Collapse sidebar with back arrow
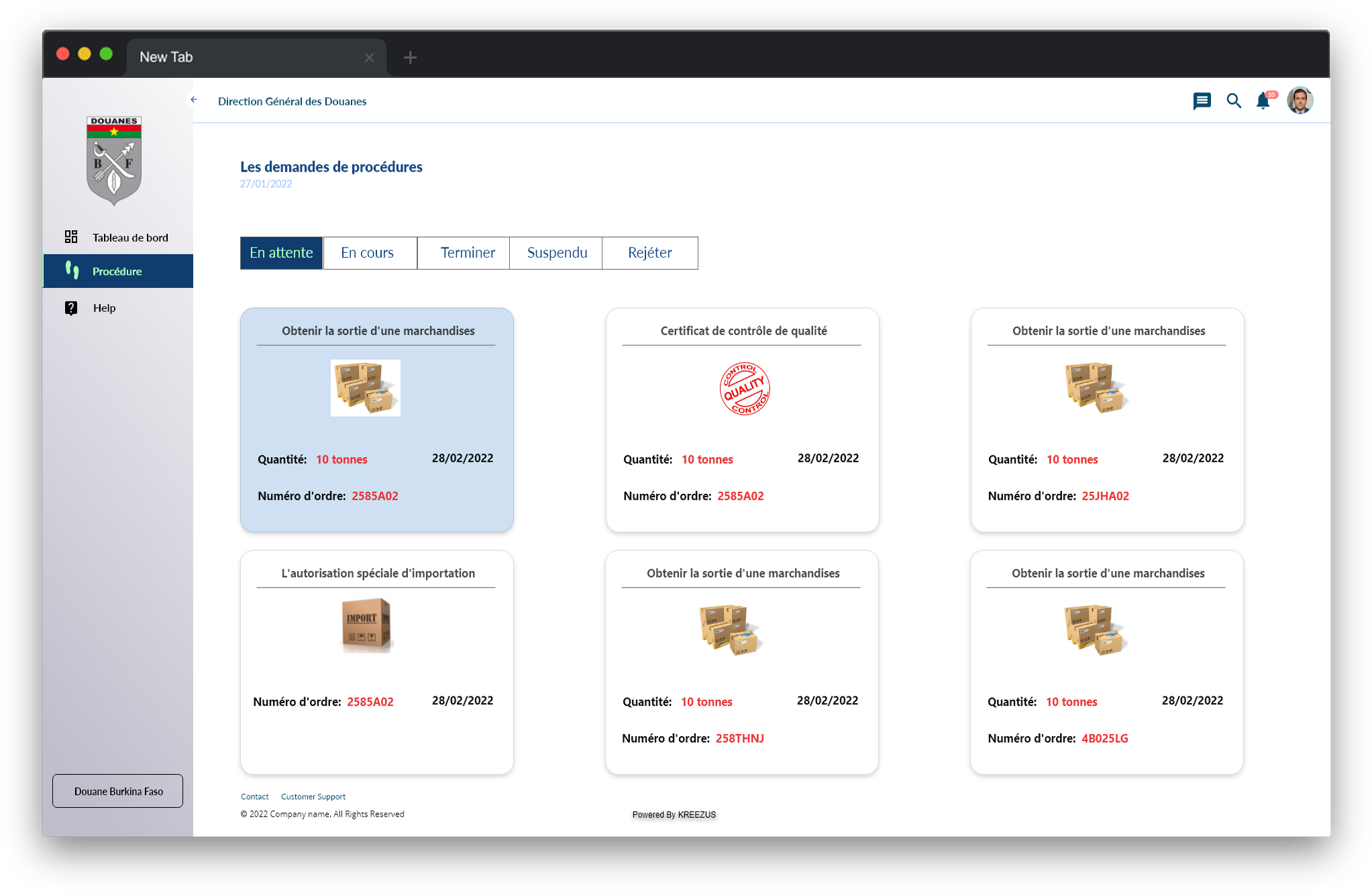 point(194,100)
